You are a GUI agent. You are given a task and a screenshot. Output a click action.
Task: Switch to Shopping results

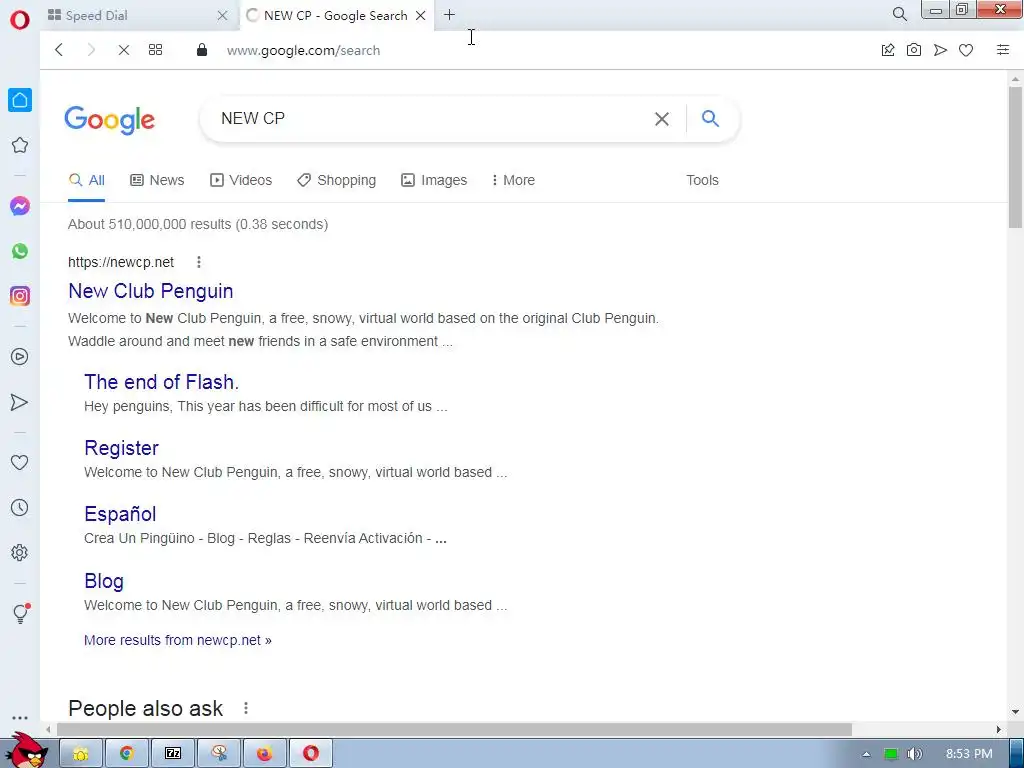click(336, 180)
